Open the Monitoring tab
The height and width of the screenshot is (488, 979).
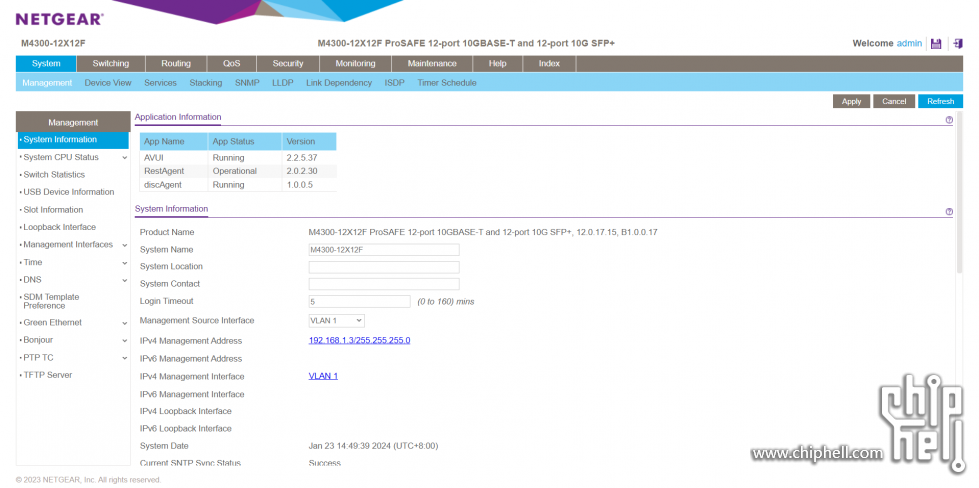(355, 64)
